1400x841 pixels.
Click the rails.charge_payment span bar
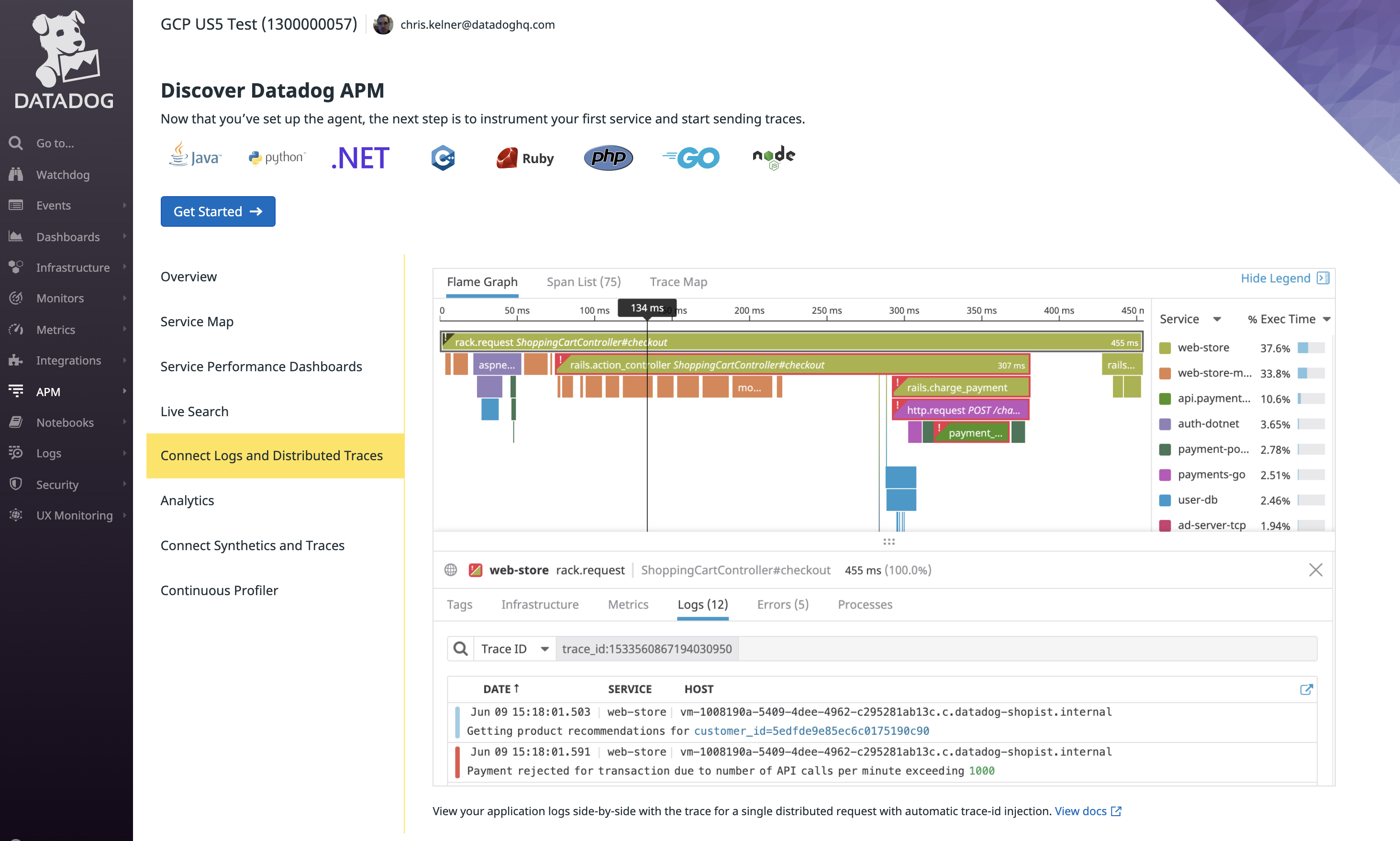click(961, 387)
